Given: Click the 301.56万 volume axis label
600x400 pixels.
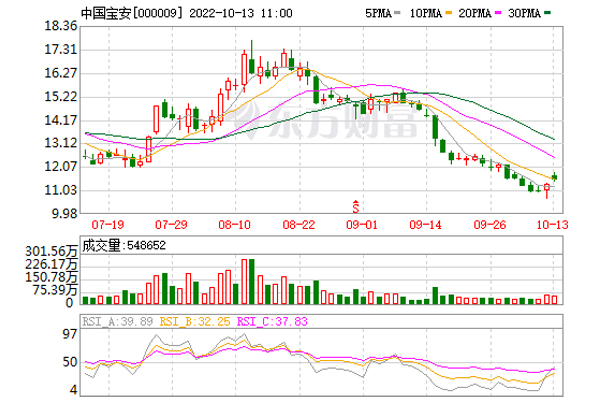Looking at the screenshot, I should 54,250.
